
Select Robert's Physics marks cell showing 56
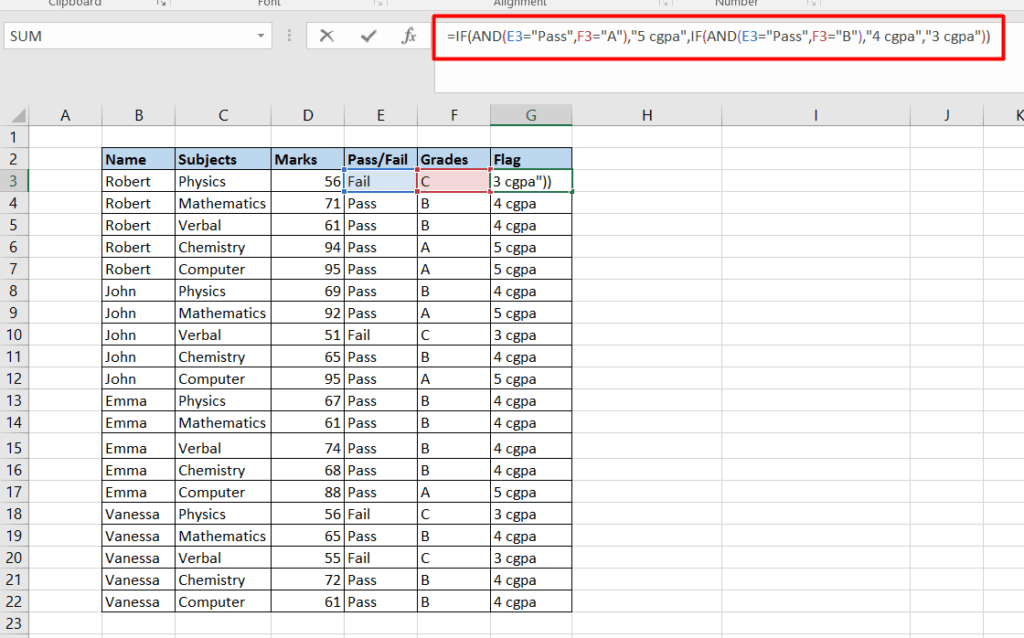pyautogui.click(x=307, y=180)
